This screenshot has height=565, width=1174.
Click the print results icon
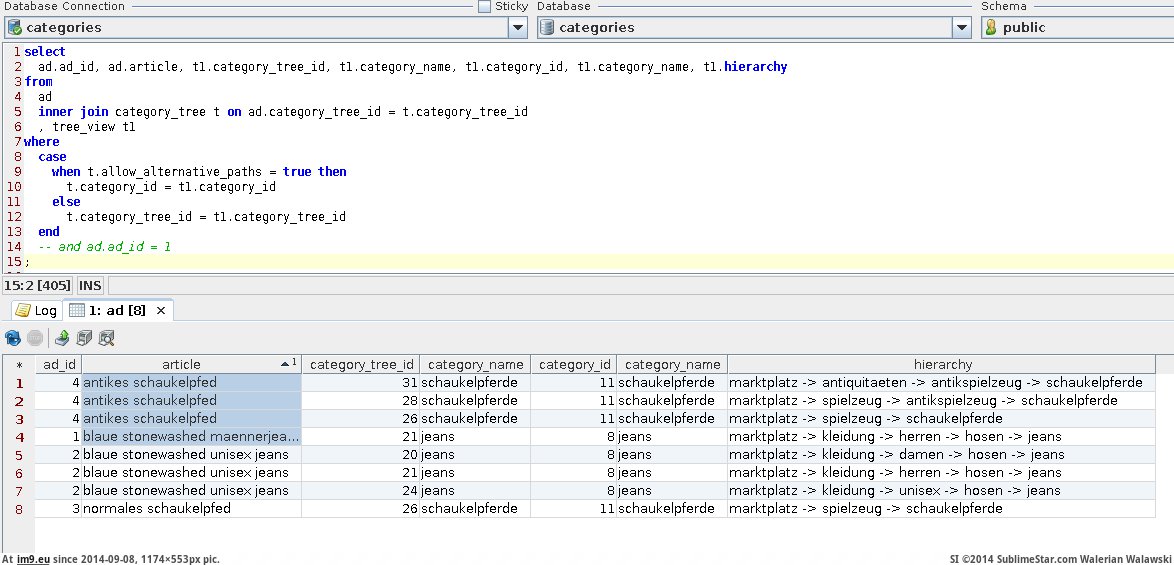pos(85,338)
